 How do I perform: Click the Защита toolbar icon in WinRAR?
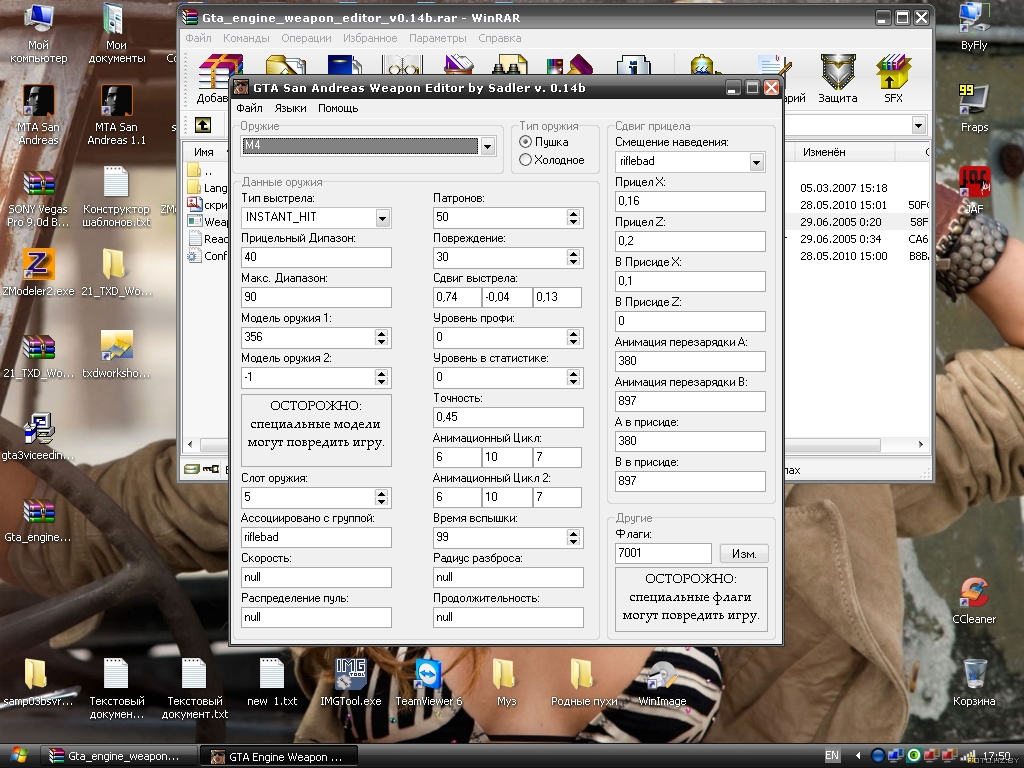click(x=838, y=80)
